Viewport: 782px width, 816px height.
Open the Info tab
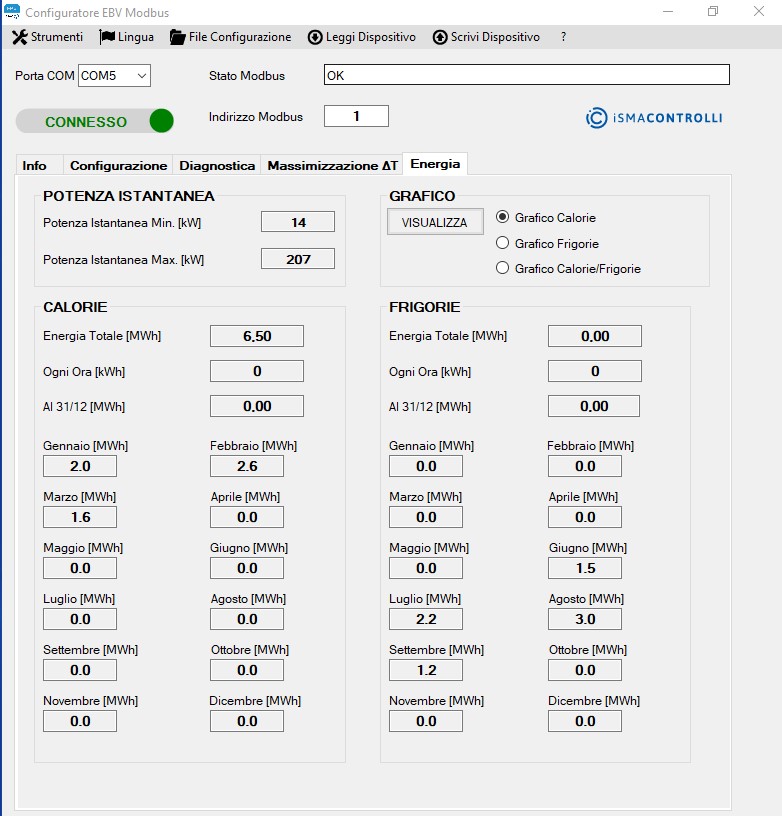point(35,165)
